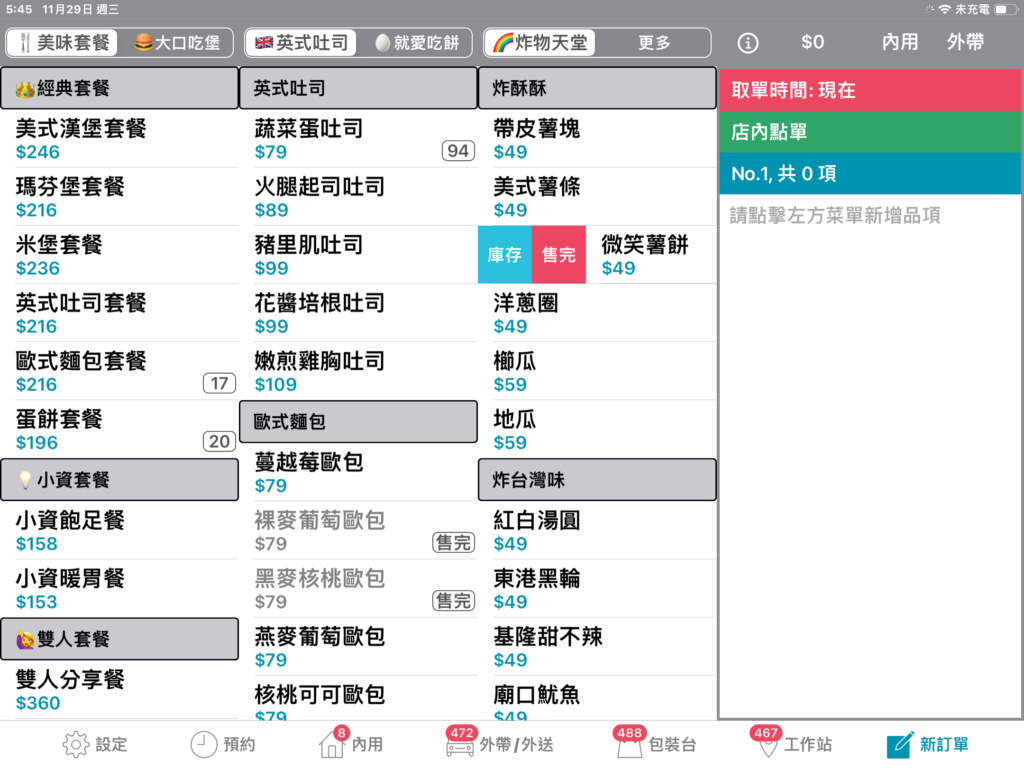Add 洋蔥圈 to order
The width and height of the screenshot is (1024, 768).
pyautogui.click(x=598, y=313)
